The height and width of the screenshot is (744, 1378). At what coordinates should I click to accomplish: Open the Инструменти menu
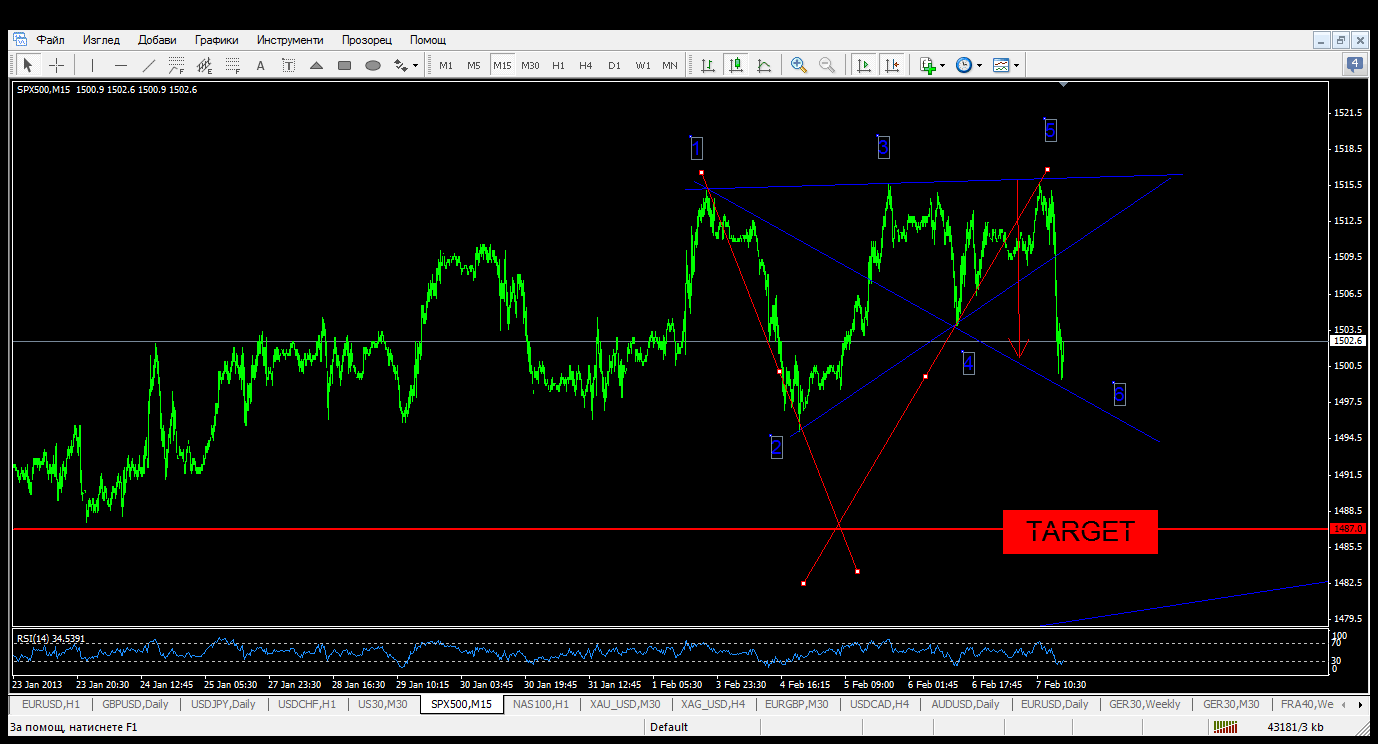click(x=290, y=40)
